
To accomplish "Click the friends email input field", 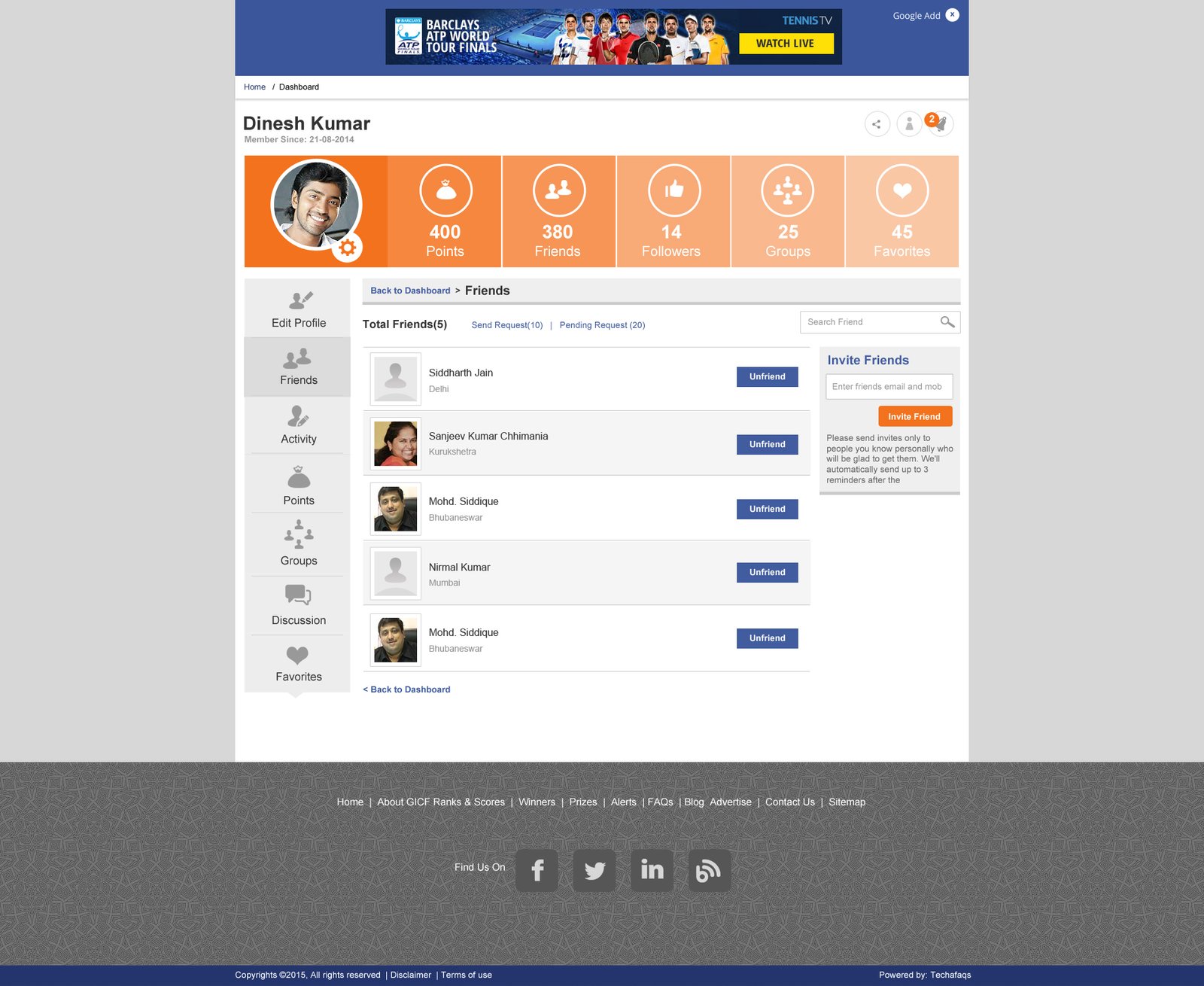I will (x=889, y=387).
